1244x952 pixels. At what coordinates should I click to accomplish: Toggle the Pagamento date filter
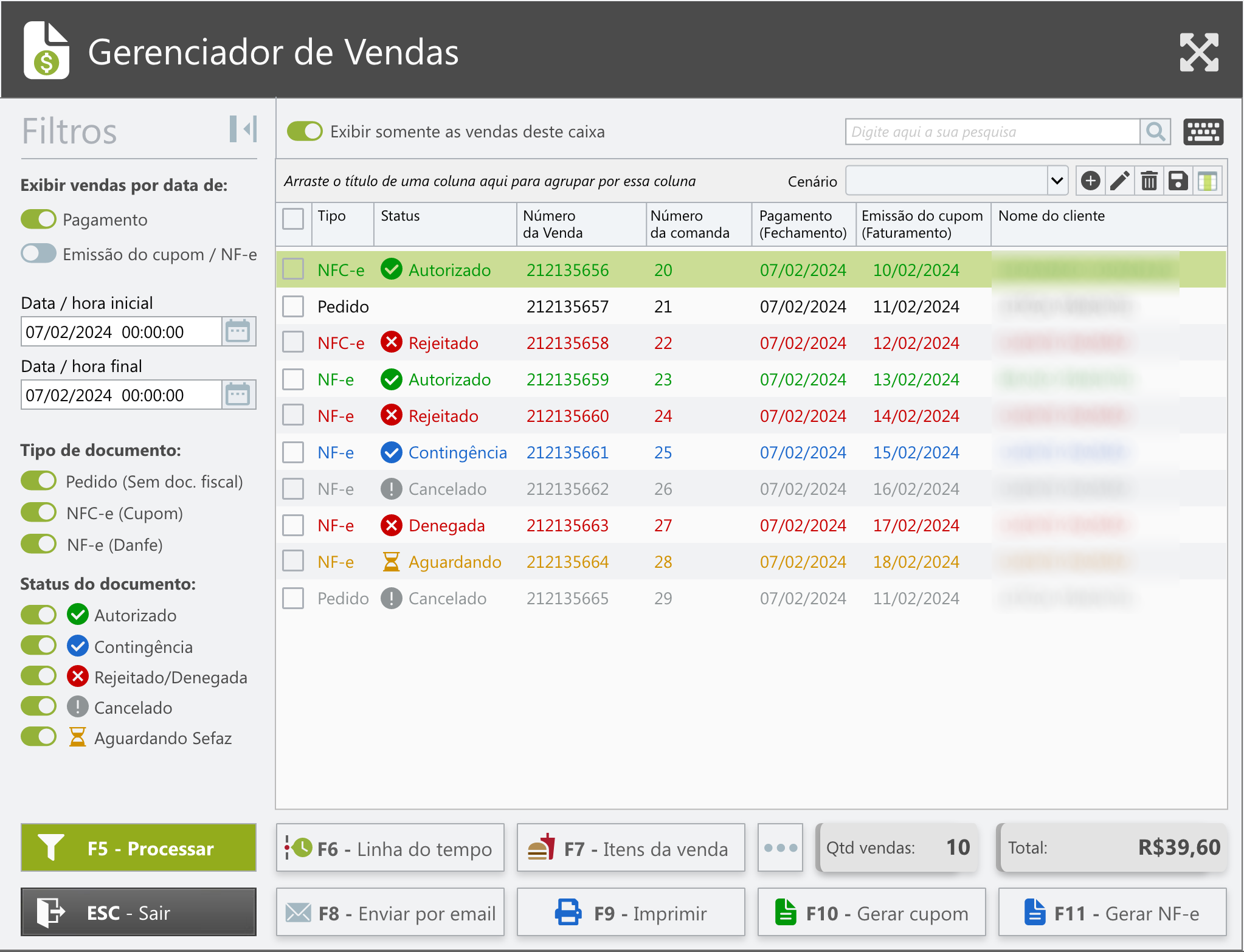pyautogui.click(x=38, y=219)
